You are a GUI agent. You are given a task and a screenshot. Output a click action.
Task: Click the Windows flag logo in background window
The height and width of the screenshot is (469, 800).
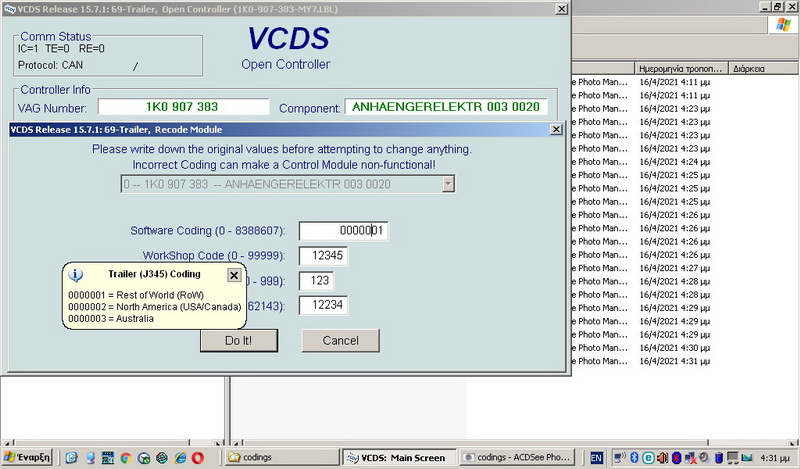click(783, 24)
